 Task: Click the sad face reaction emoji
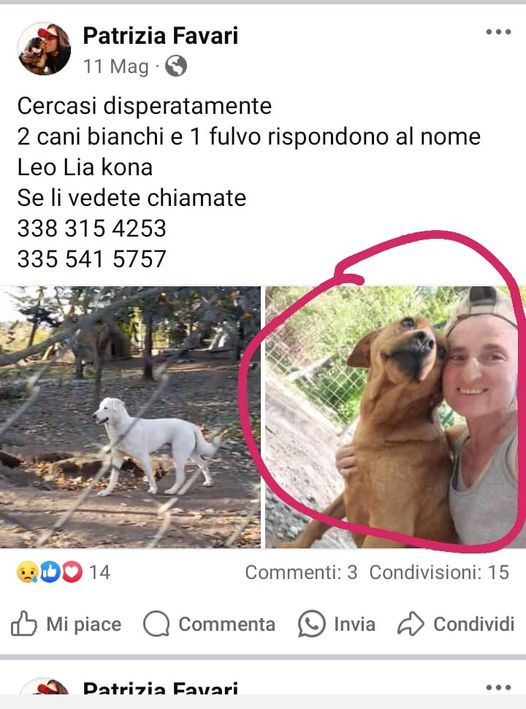(x=27, y=572)
